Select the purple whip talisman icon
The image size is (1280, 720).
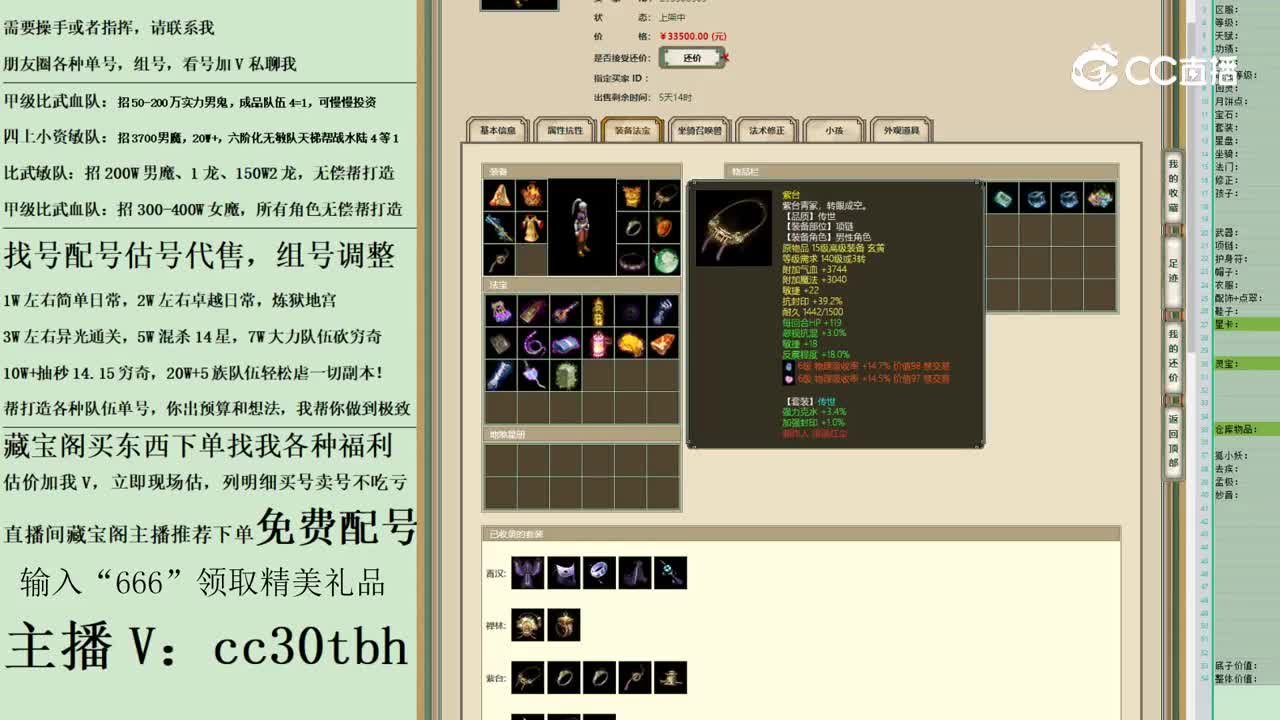533,343
